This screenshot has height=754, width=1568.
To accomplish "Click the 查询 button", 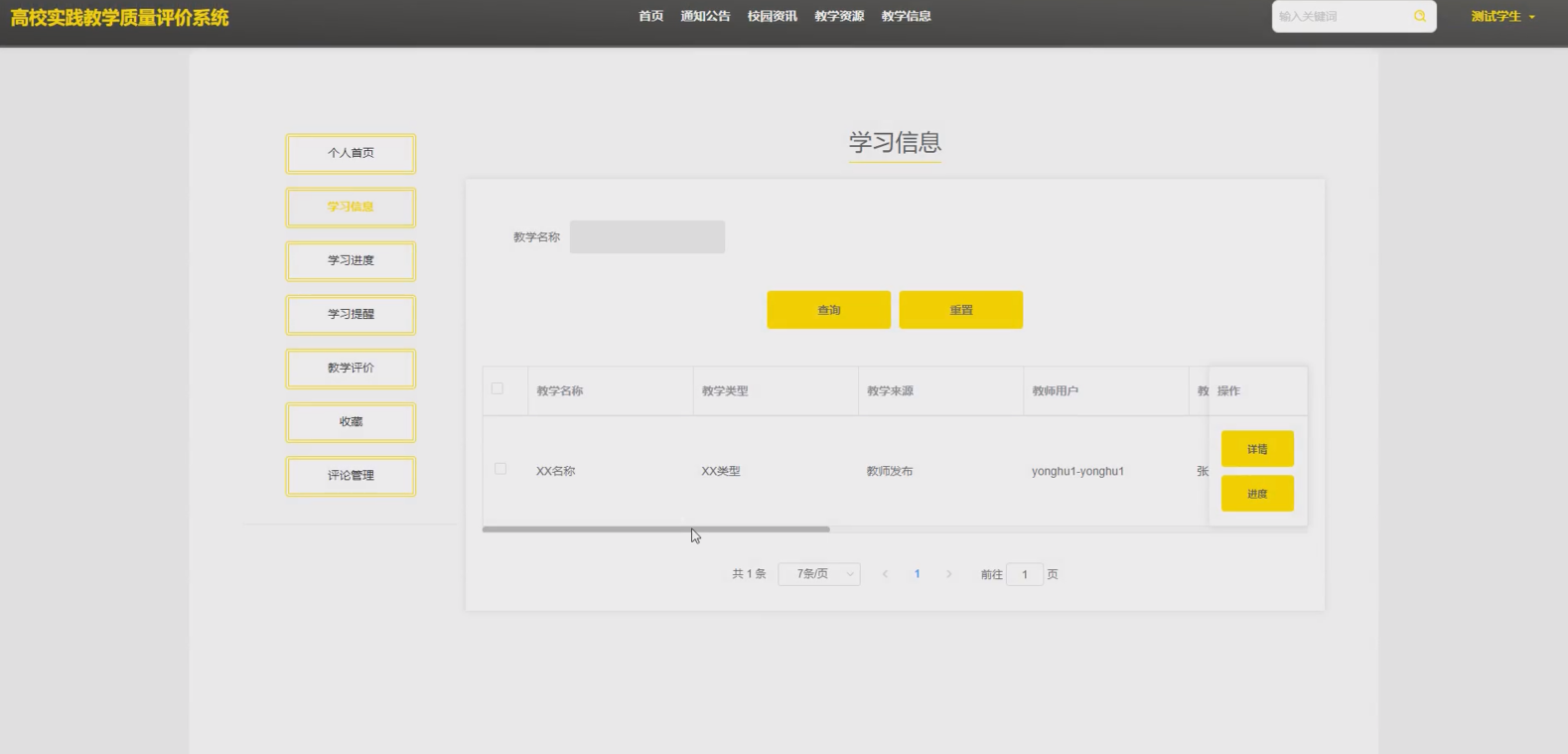I will 828,310.
